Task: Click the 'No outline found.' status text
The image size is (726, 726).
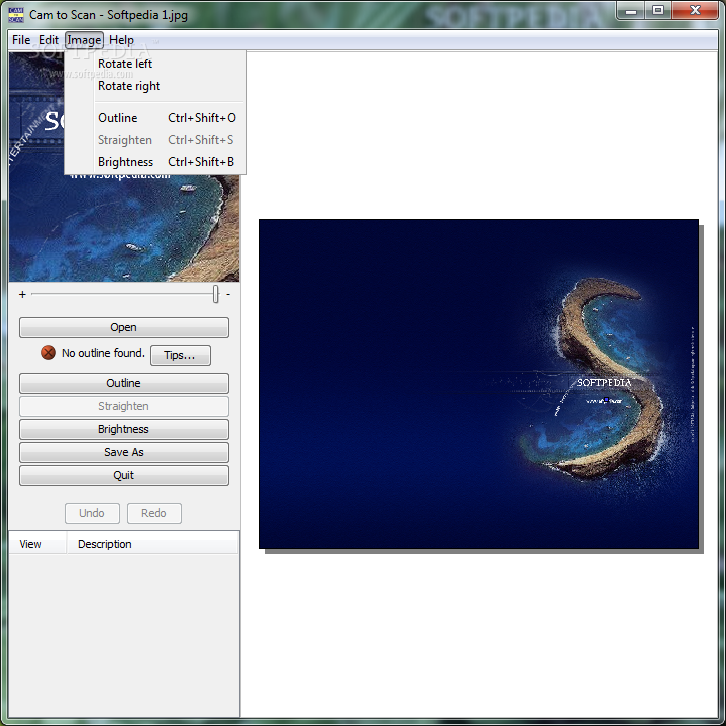Action: pyautogui.click(x=103, y=353)
